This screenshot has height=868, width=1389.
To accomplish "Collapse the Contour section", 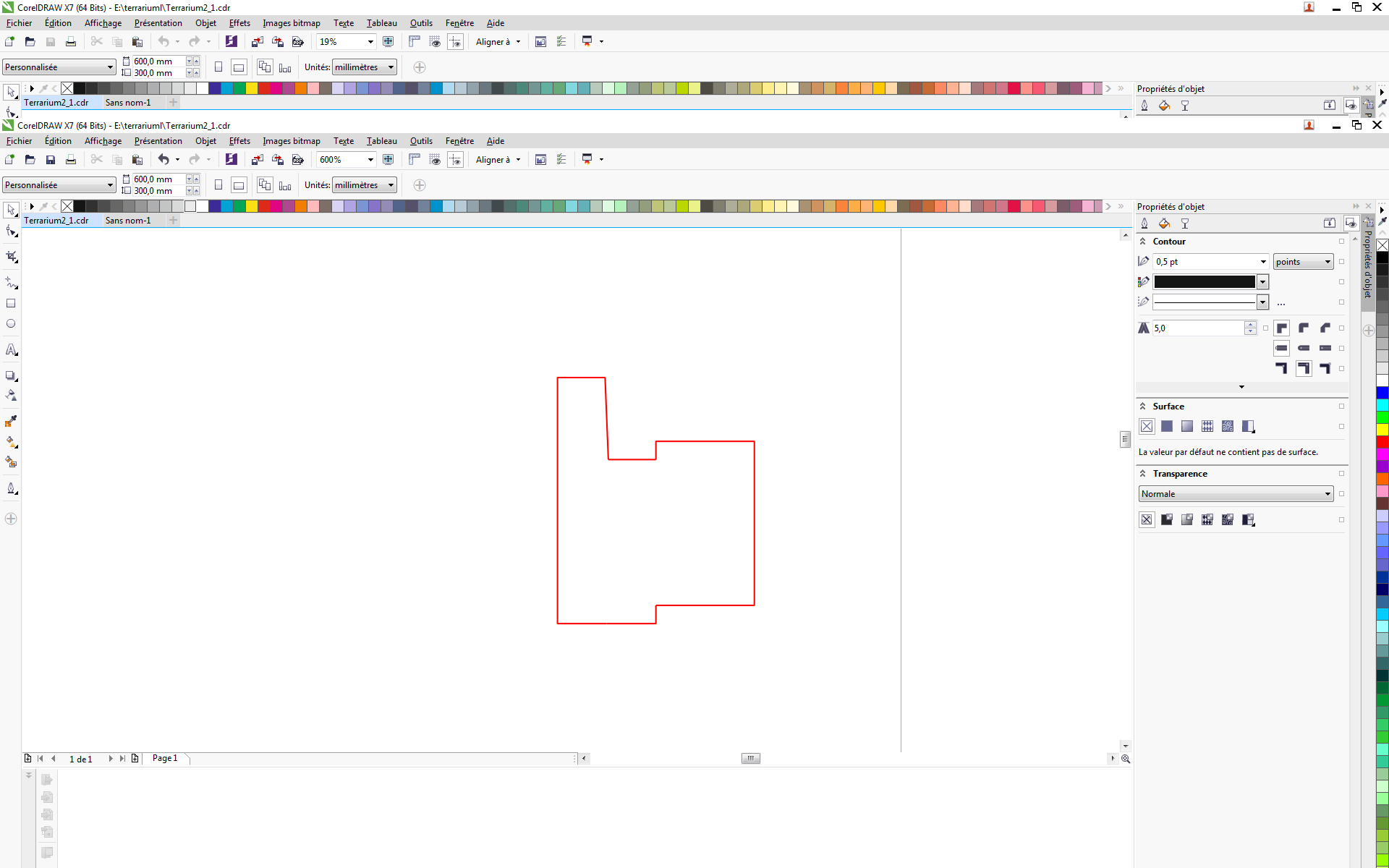I will coord(1143,242).
